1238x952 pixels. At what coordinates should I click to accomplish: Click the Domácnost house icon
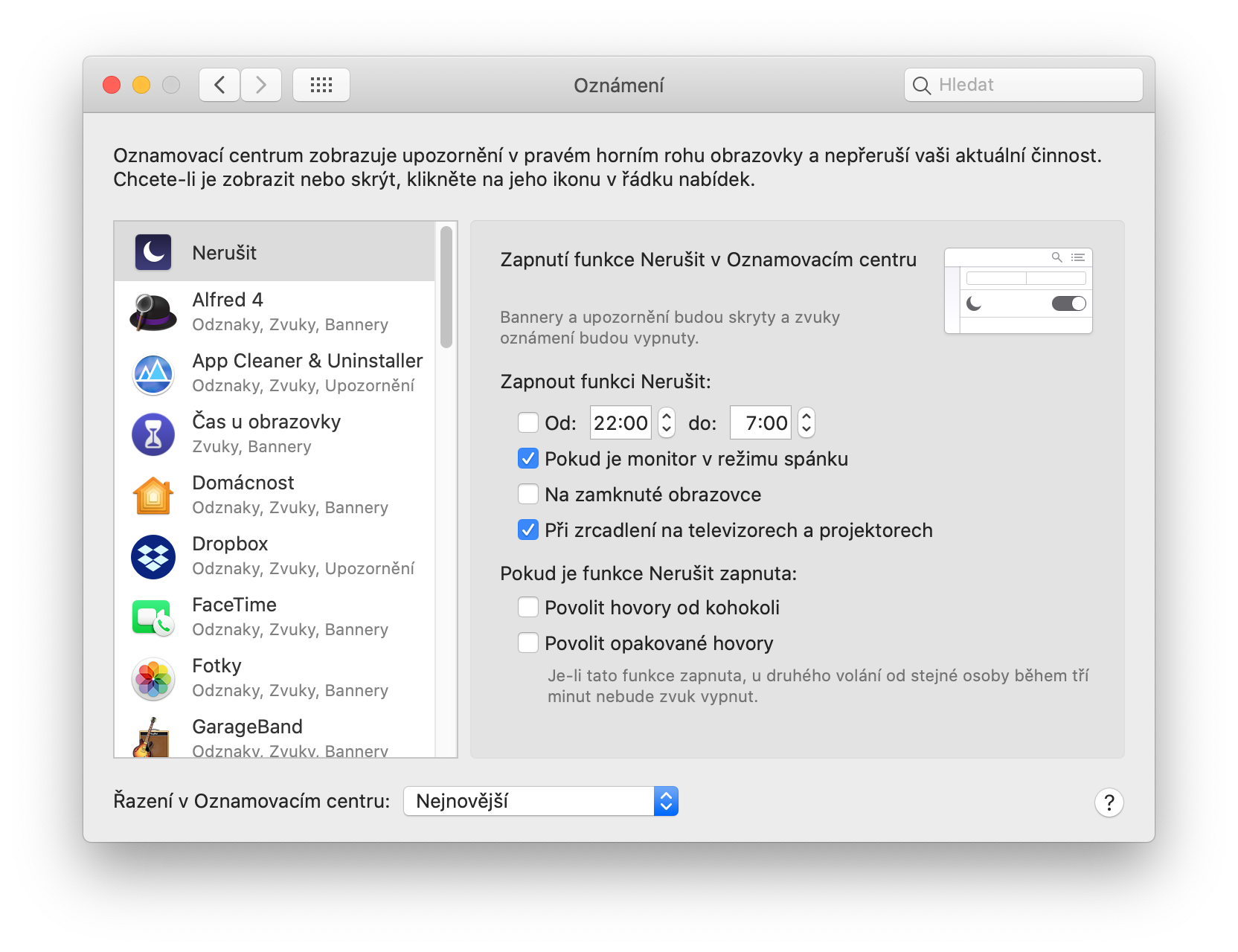coord(153,496)
